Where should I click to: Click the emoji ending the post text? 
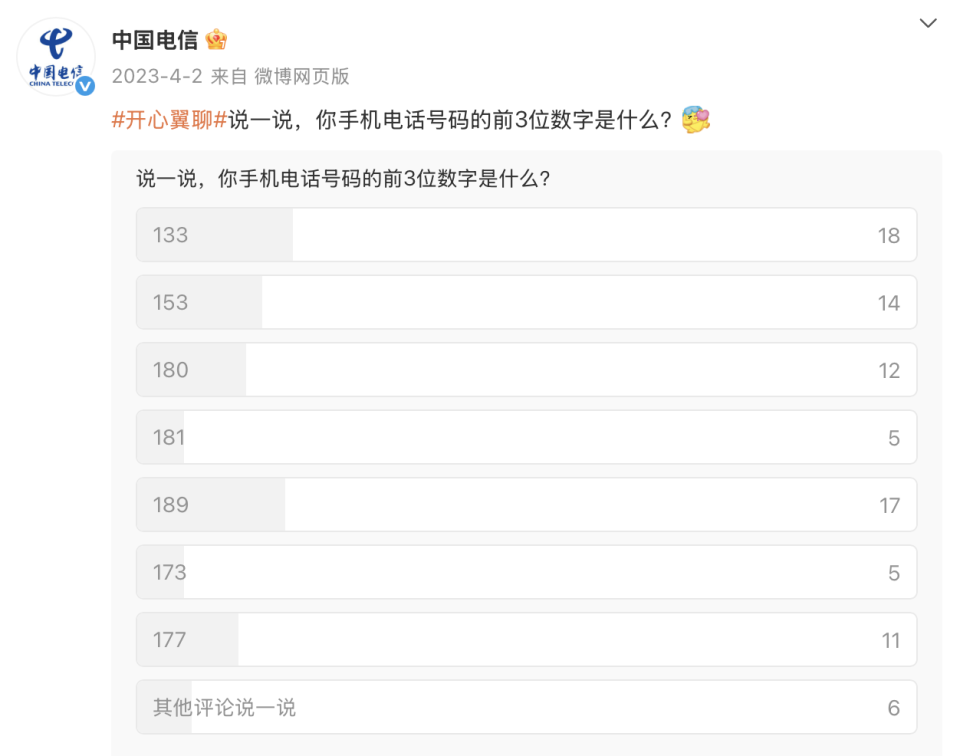click(695, 121)
